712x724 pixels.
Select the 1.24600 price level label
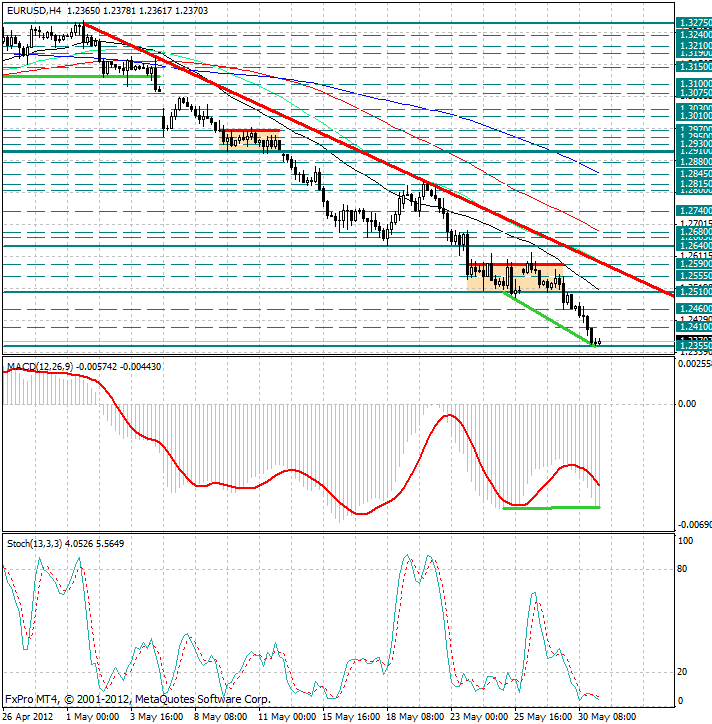click(x=694, y=308)
